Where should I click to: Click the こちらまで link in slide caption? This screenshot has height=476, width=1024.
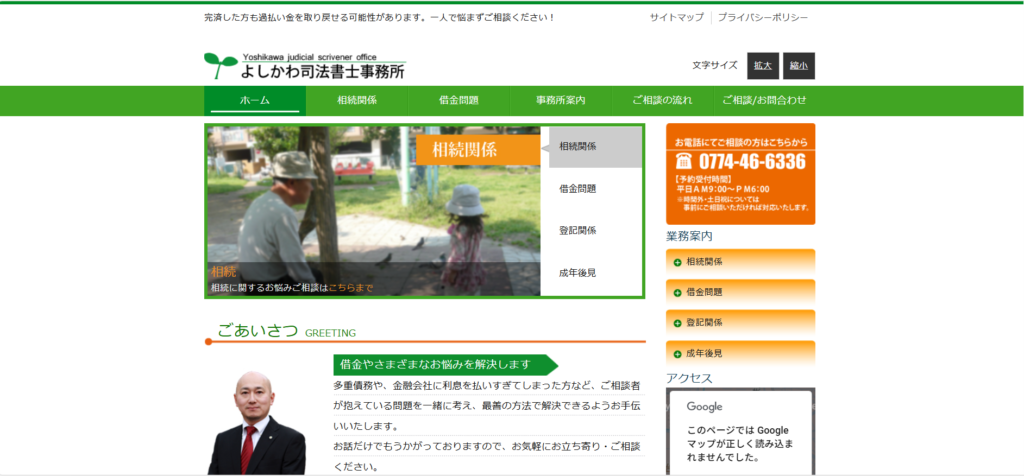pyautogui.click(x=350, y=288)
